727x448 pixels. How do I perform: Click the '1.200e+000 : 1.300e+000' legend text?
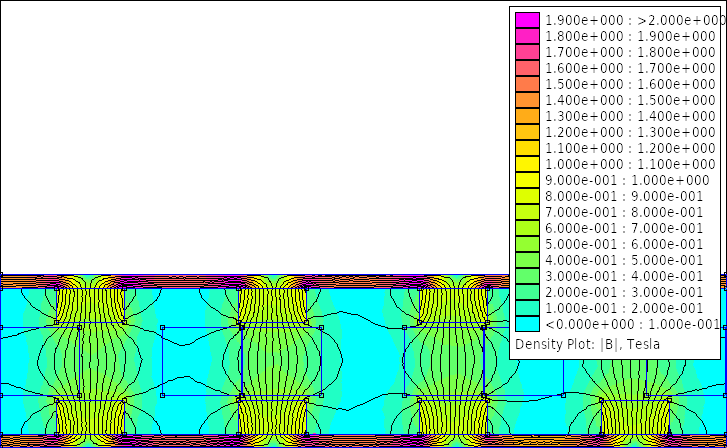[630, 132]
